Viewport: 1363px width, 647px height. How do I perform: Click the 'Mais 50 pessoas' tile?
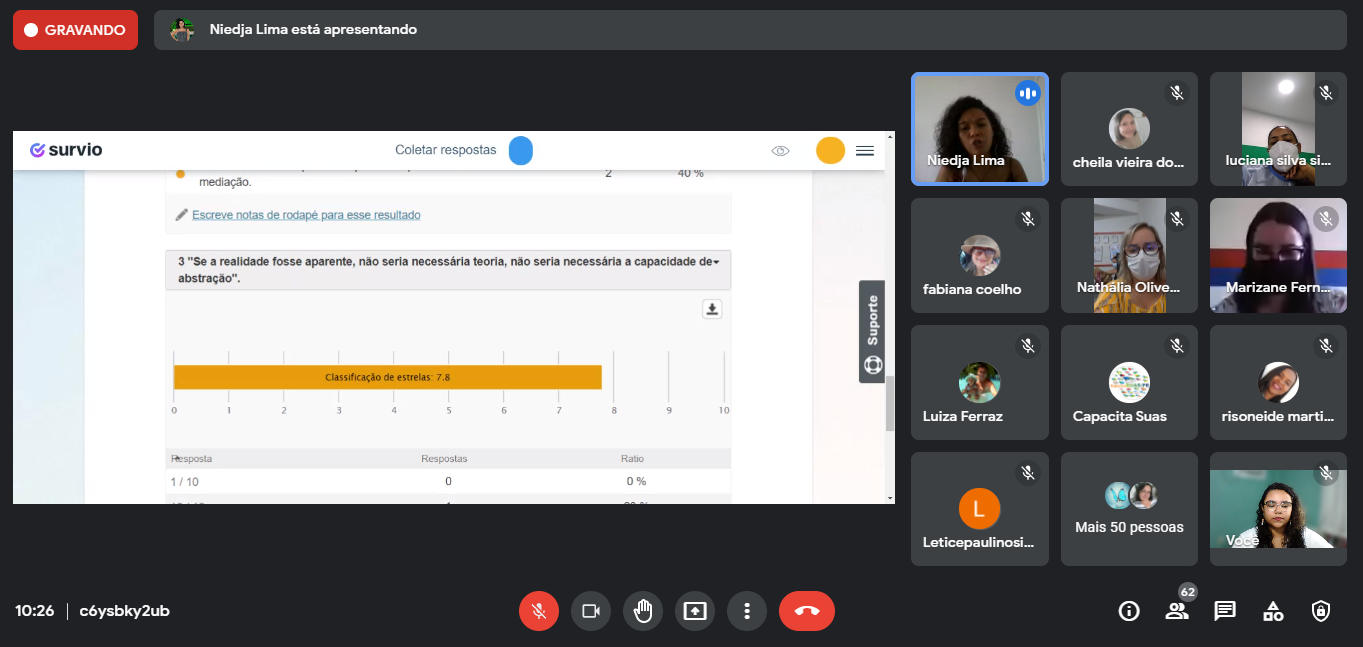(1129, 509)
